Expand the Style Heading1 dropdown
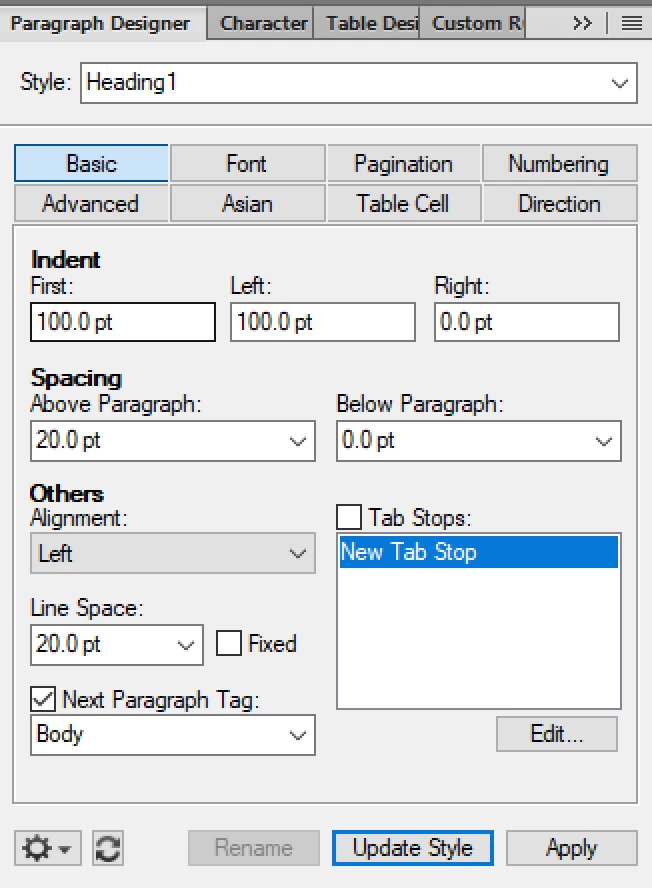The height and width of the screenshot is (888, 652). [620, 83]
